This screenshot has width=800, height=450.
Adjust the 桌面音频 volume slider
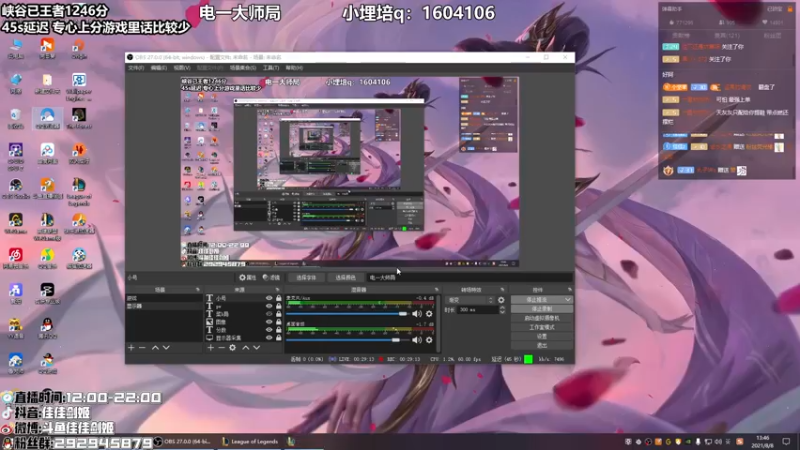tap(347, 340)
